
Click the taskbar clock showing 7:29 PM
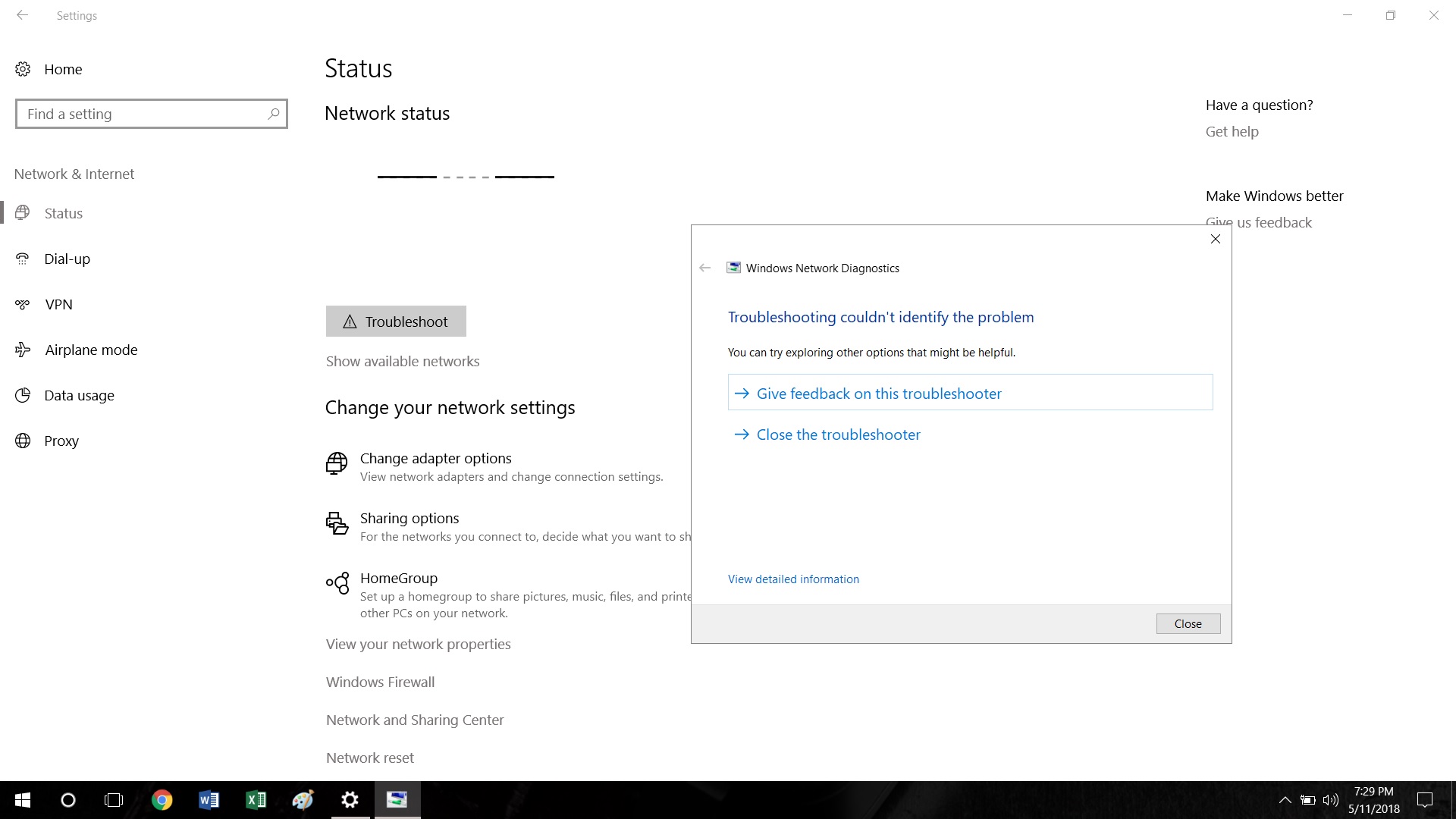[x=1374, y=800]
